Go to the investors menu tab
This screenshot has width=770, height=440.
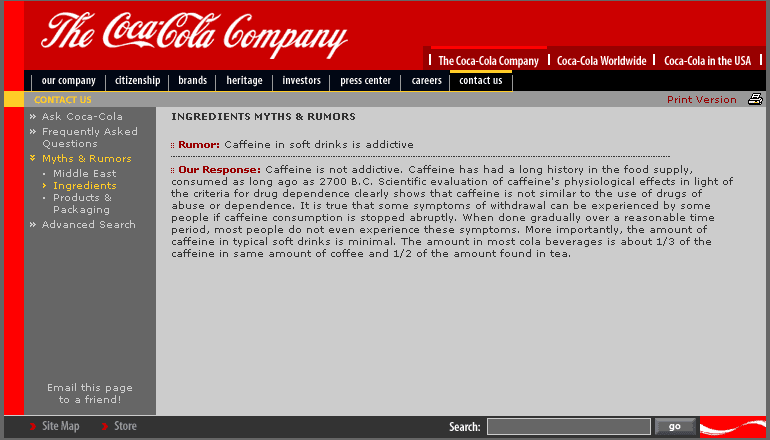point(301,81)
